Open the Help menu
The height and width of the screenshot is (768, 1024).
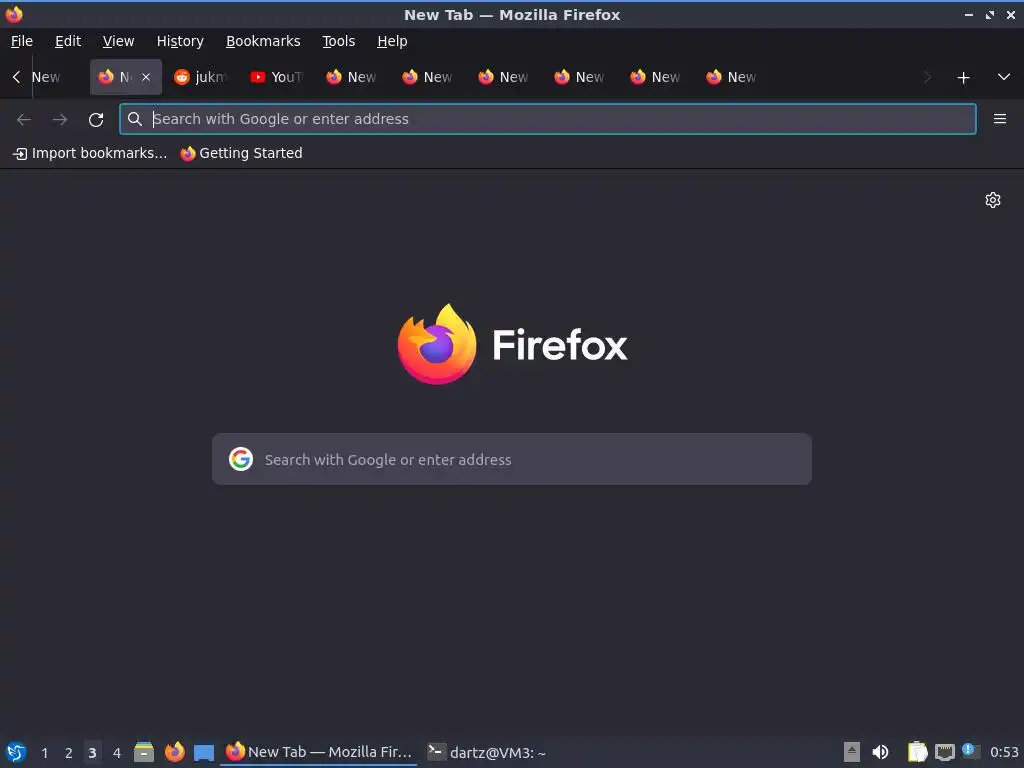pyautogui.click(x=392, y=41)
